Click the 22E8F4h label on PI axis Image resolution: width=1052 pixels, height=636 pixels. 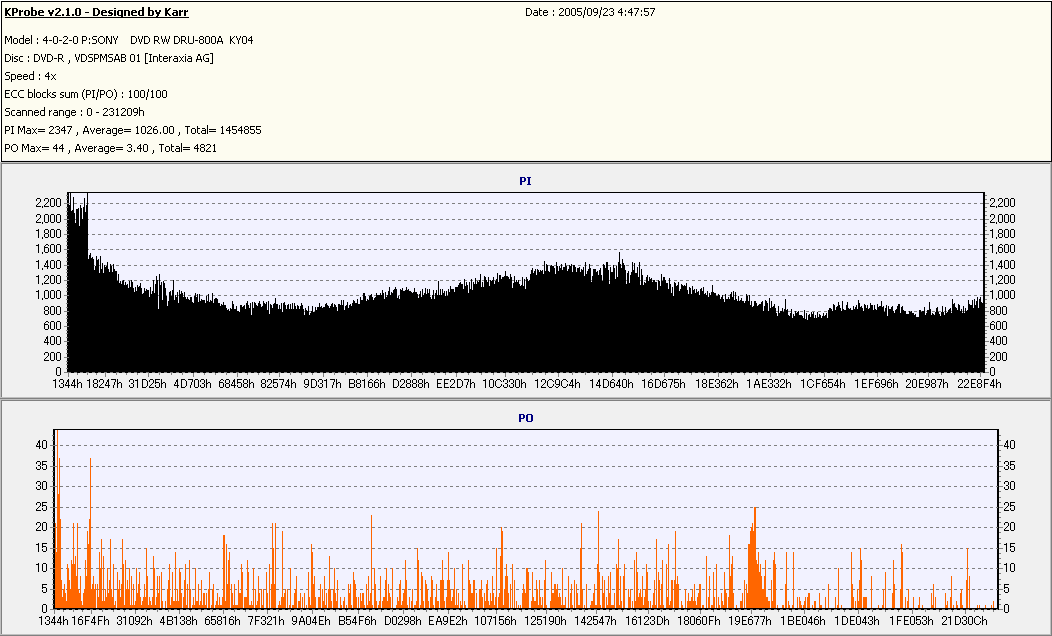click(978, 383)
